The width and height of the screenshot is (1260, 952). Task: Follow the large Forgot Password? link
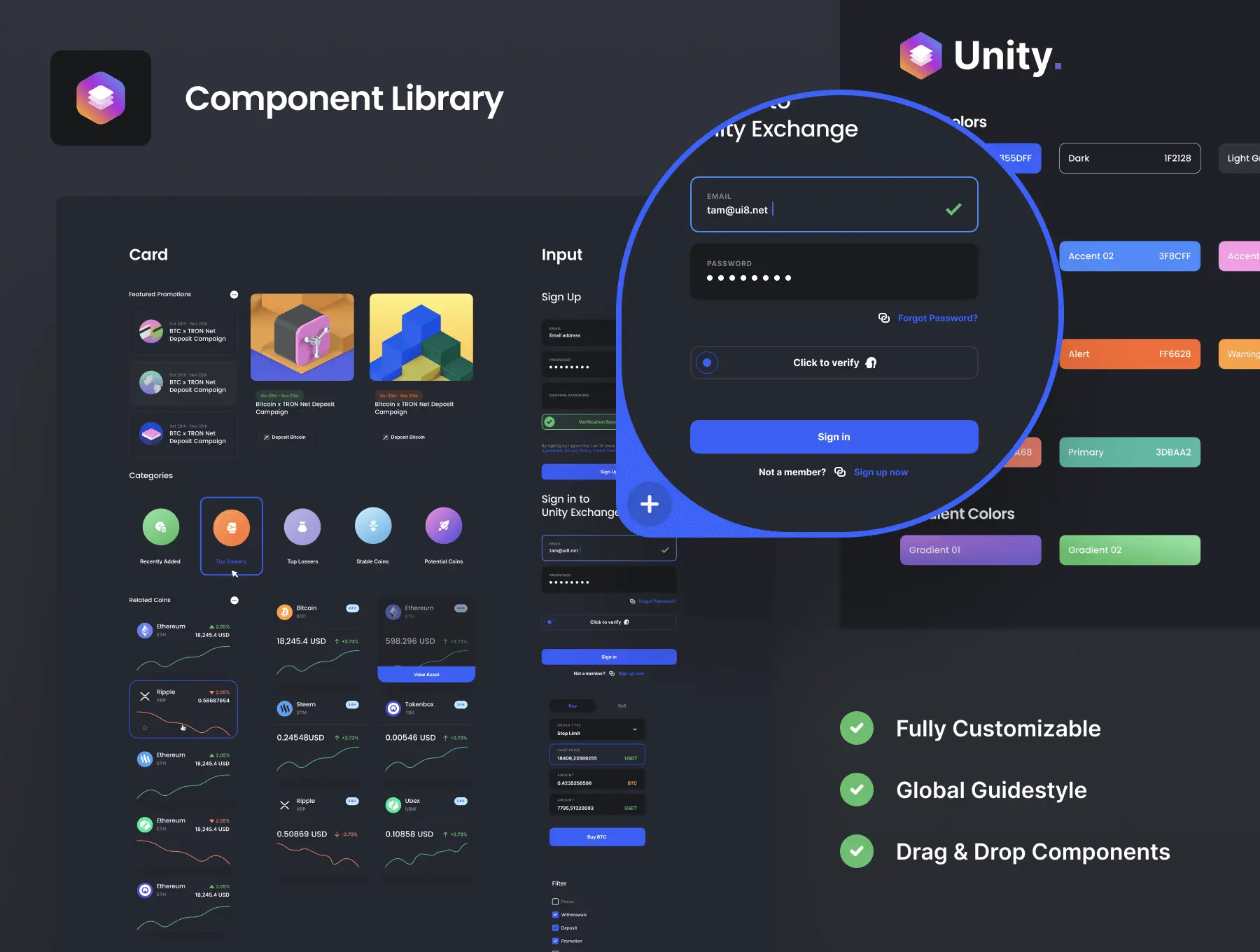pos(937,318)
